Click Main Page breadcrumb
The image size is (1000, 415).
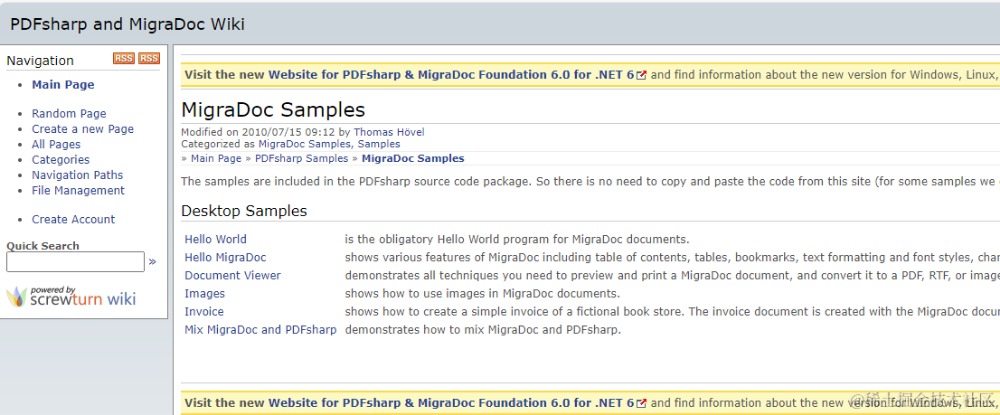[x=216, y=158]
